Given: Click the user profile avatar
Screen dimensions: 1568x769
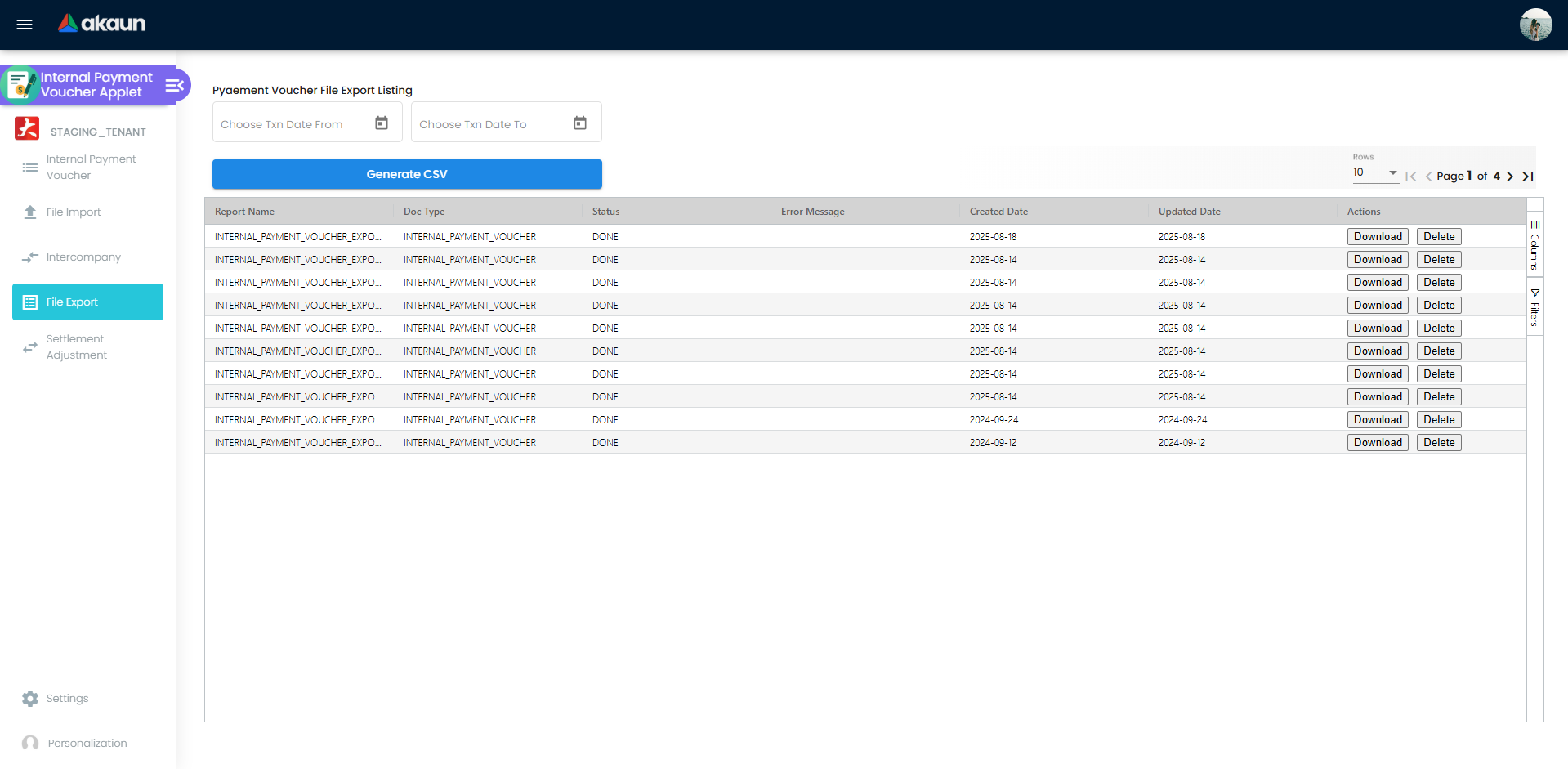Looking at the screenshot, I should 1534,25.
